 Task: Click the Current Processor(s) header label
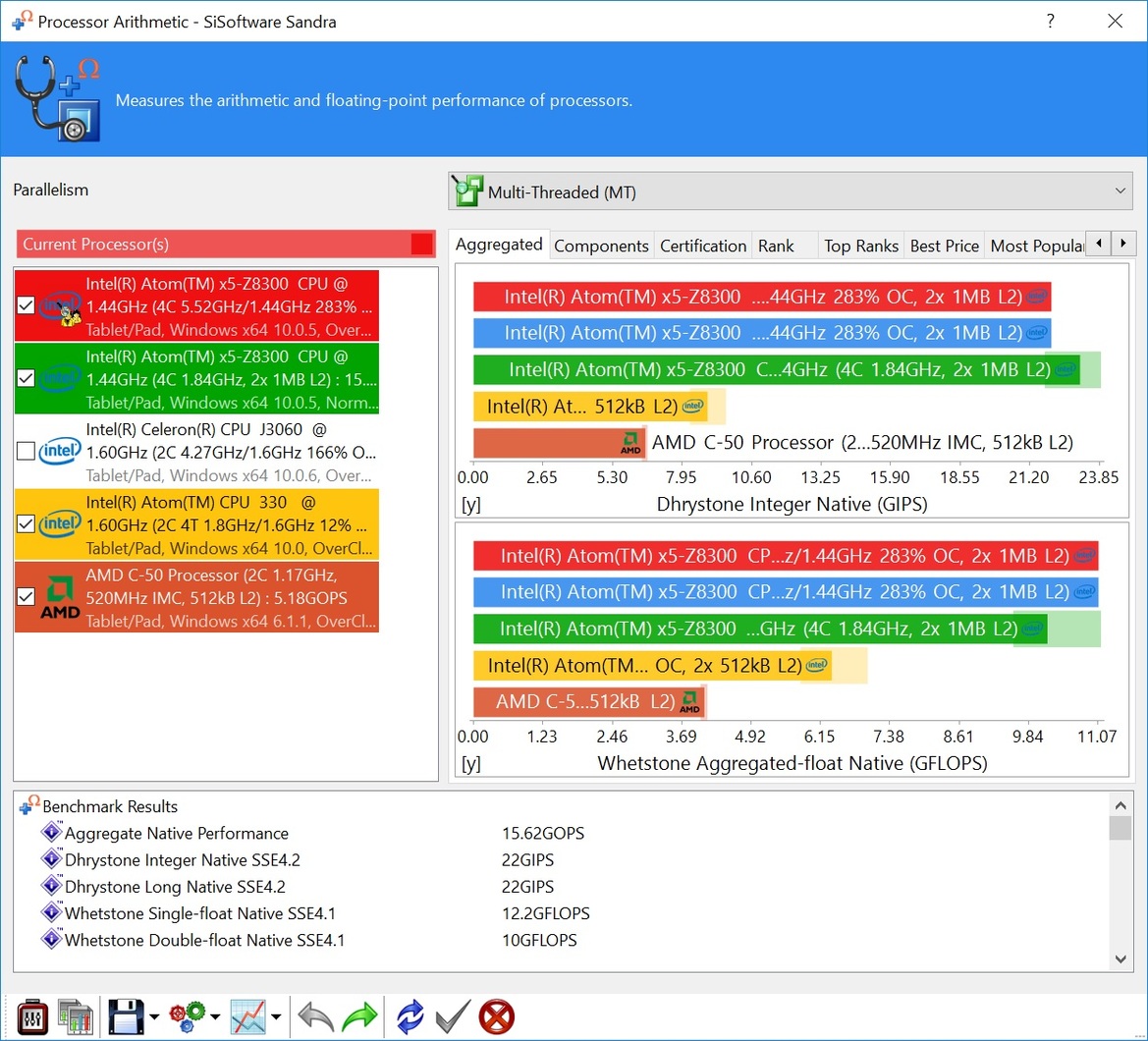[x=96, y=244]
